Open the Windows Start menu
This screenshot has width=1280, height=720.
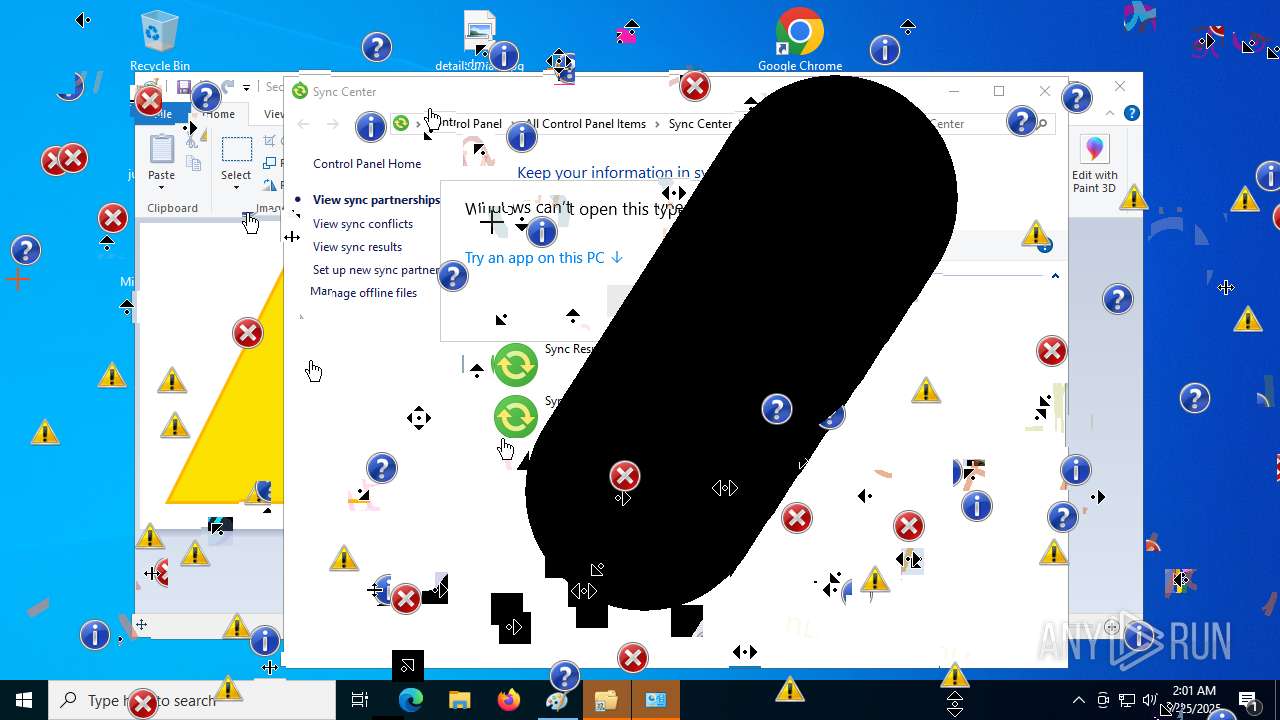(24, 700)
